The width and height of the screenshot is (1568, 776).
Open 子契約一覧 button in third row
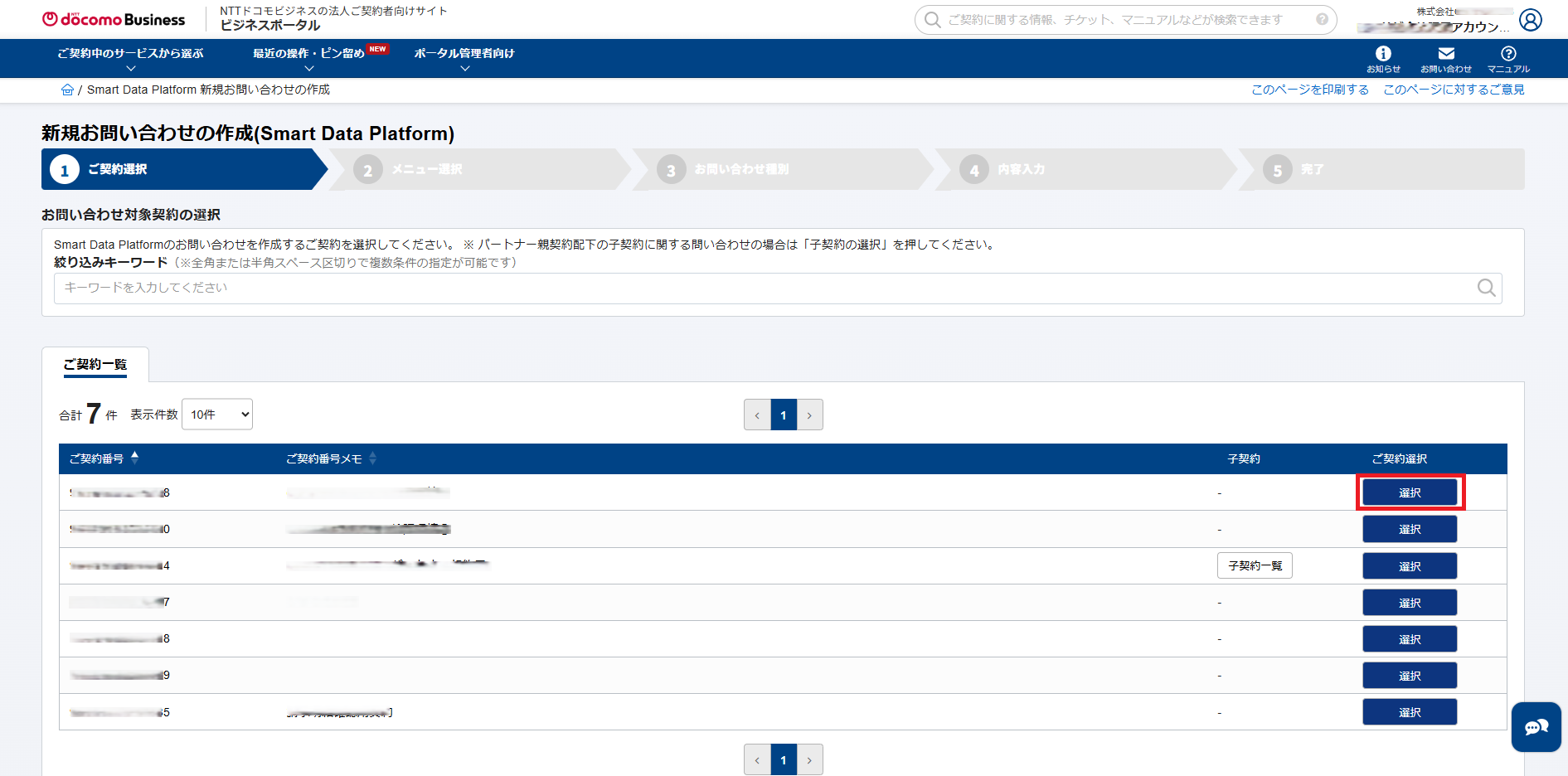coord(1255,565)
